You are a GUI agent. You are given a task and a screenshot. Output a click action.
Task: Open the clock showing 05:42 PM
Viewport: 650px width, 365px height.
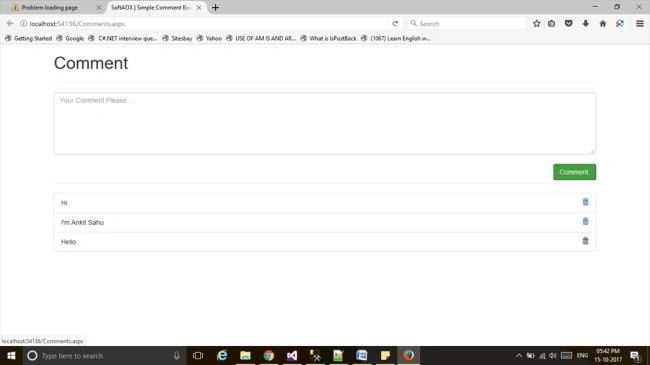point(608,355)
